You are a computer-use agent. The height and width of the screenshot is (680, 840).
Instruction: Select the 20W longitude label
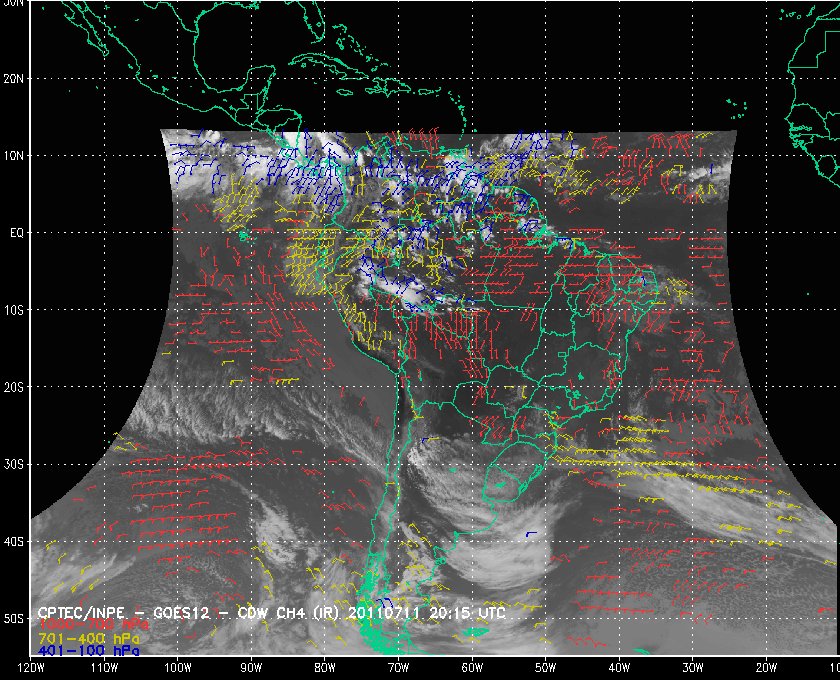[x=767, y=668]
